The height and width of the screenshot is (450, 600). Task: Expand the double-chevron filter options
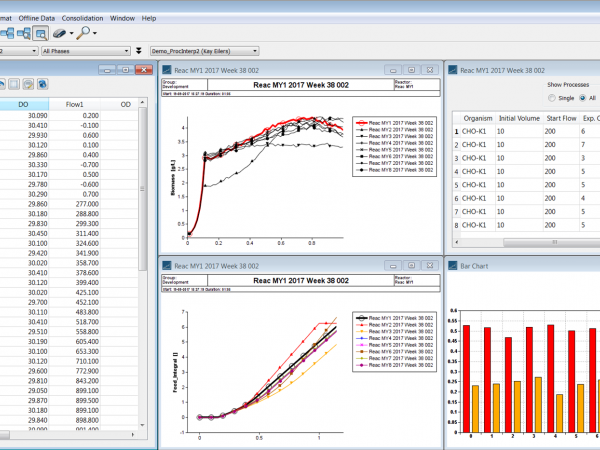139,51
